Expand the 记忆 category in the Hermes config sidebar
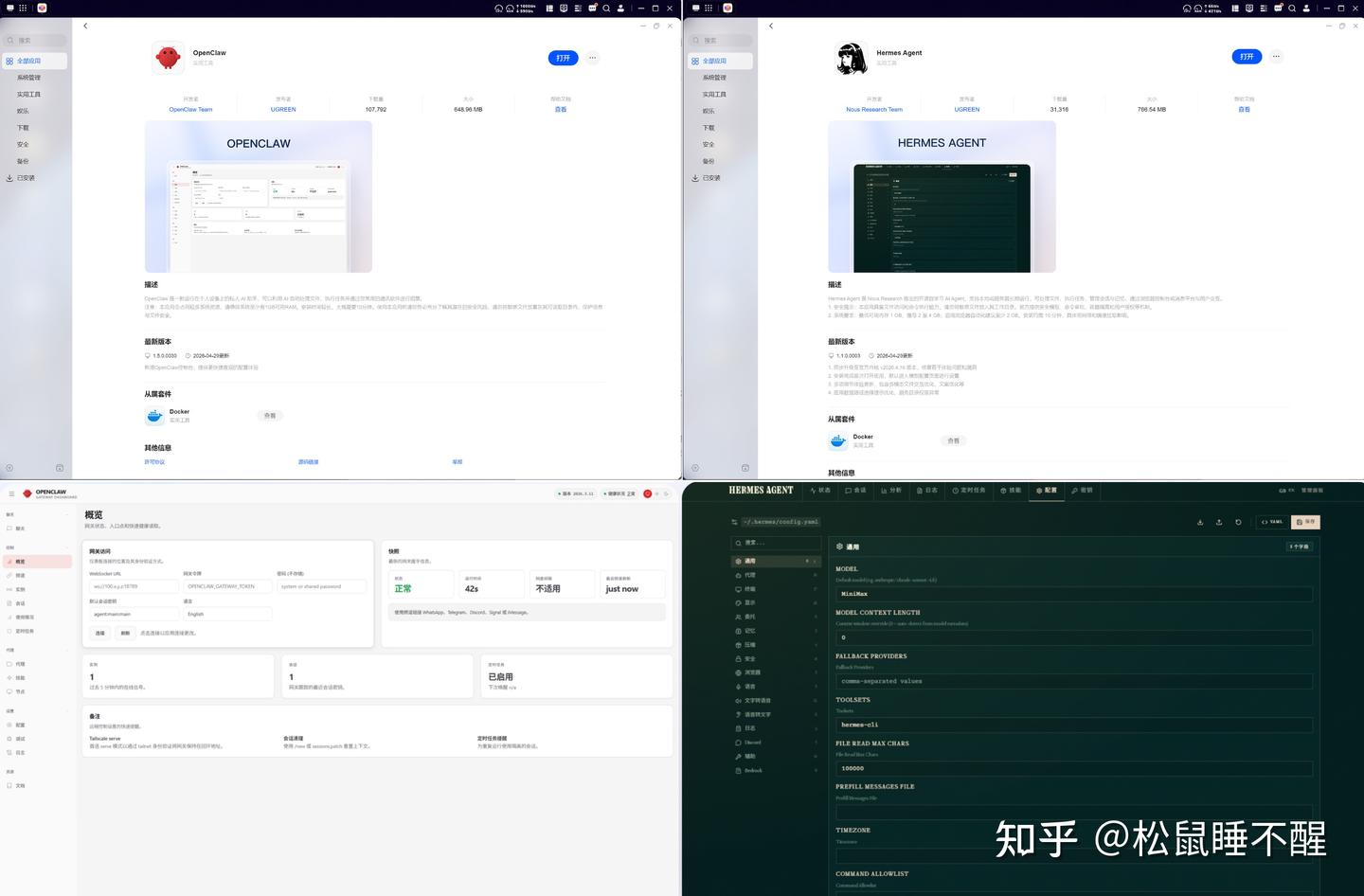 click(775, 631)
